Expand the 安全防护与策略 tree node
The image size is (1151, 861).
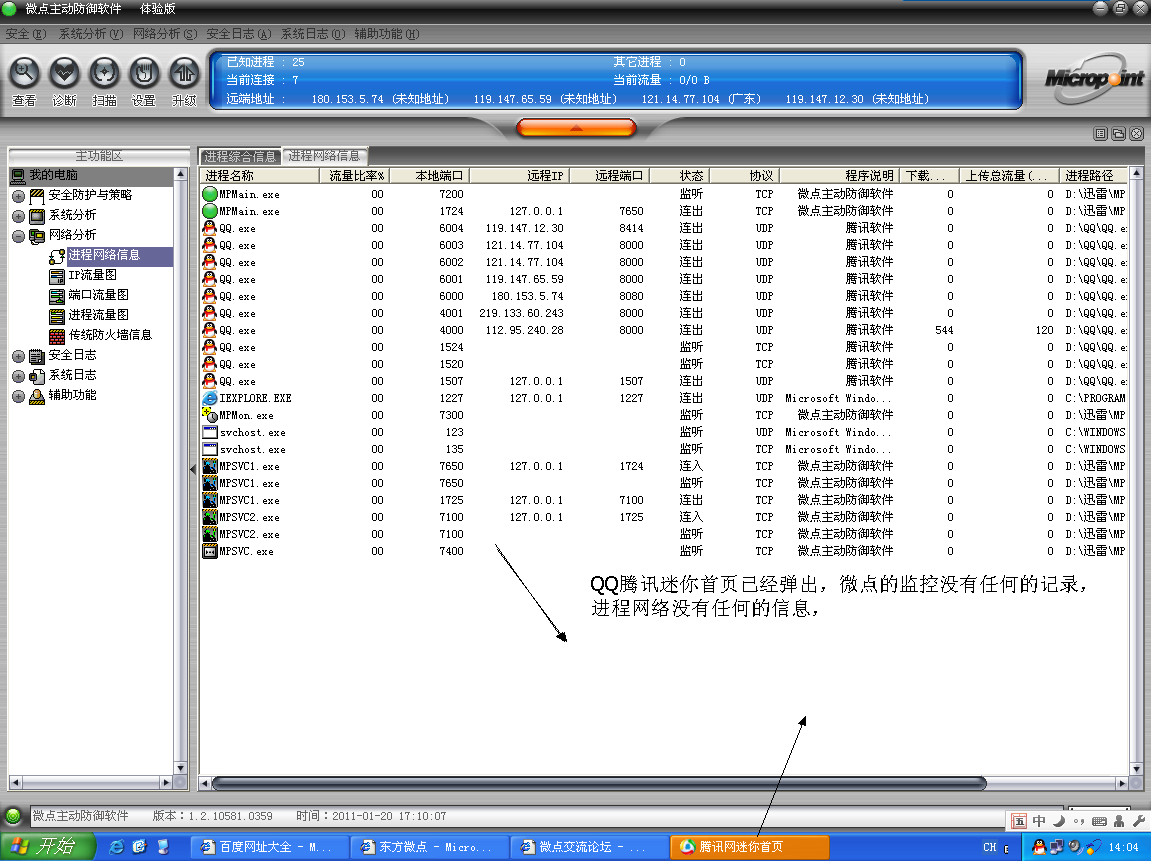coord(18,196)
